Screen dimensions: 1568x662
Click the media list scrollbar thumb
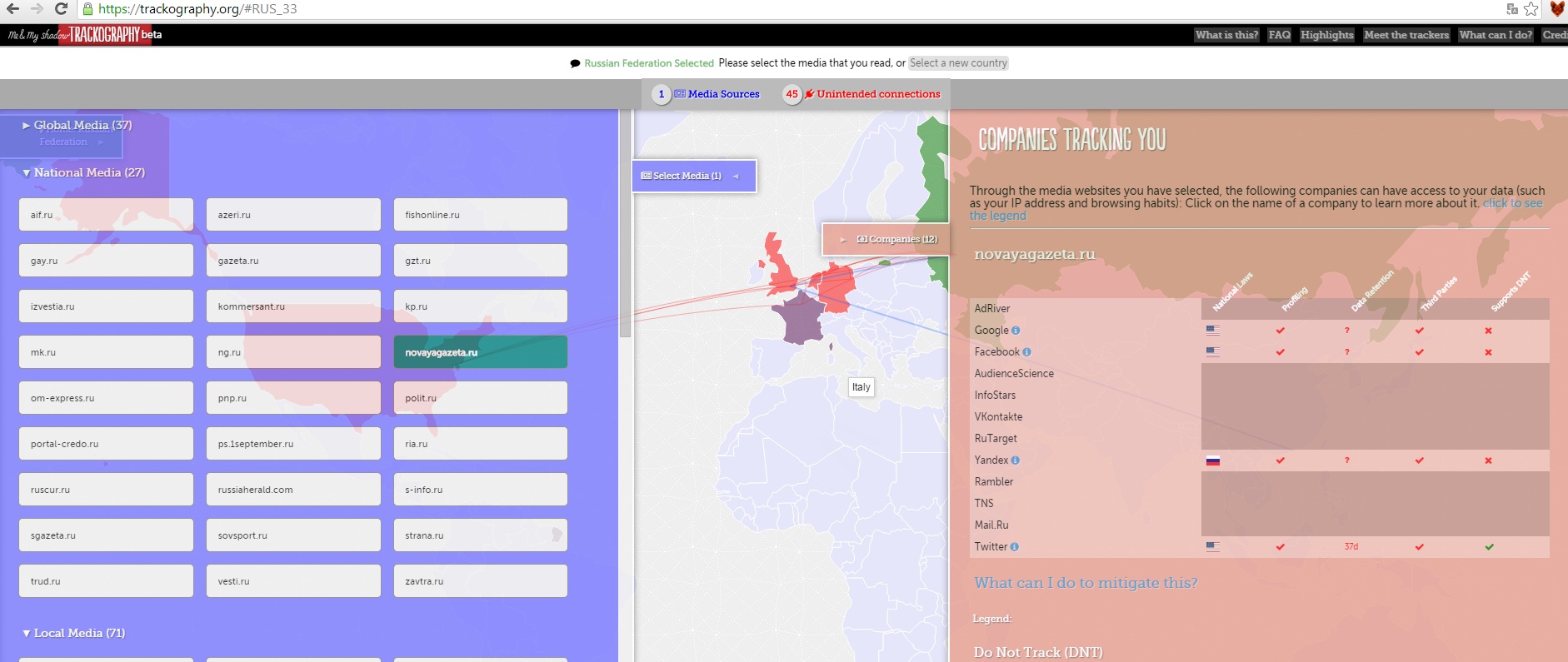pyautogui.click(x=626, y=223)
